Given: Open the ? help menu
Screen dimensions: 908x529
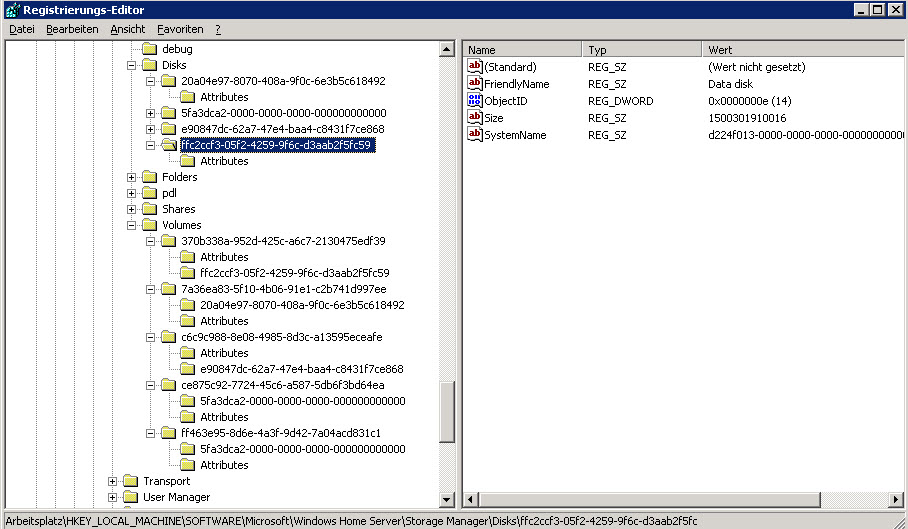Looking at the screenshot, I should pos(218,29).
